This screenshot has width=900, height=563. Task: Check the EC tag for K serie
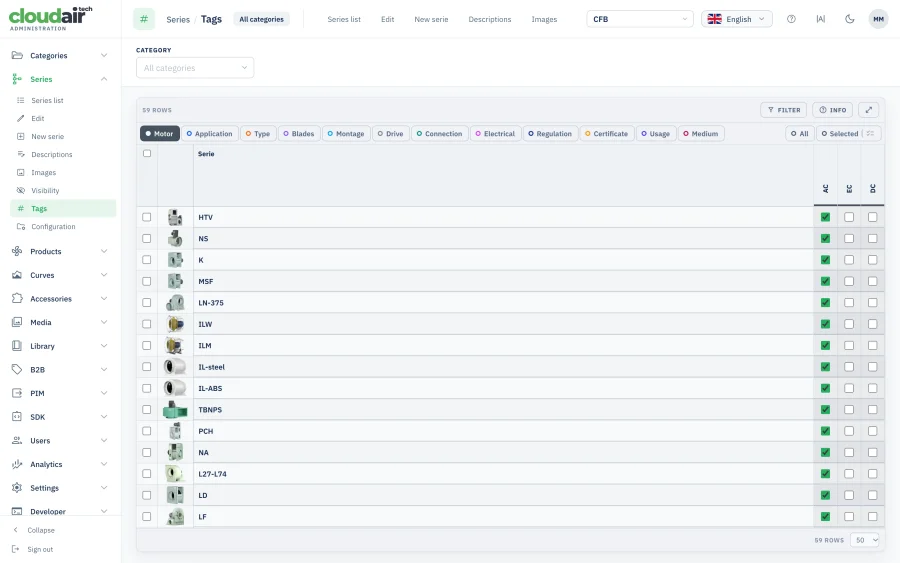pyautogui.click(x=849, y=259)
